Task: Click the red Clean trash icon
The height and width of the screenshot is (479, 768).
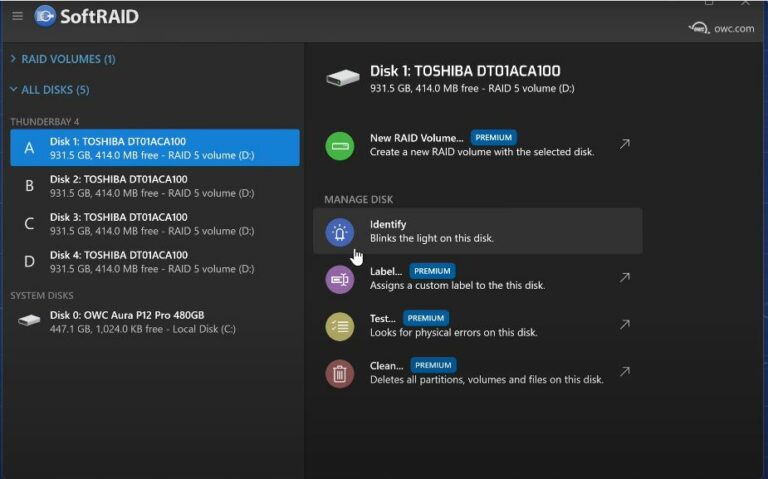Action: point(340,373)
